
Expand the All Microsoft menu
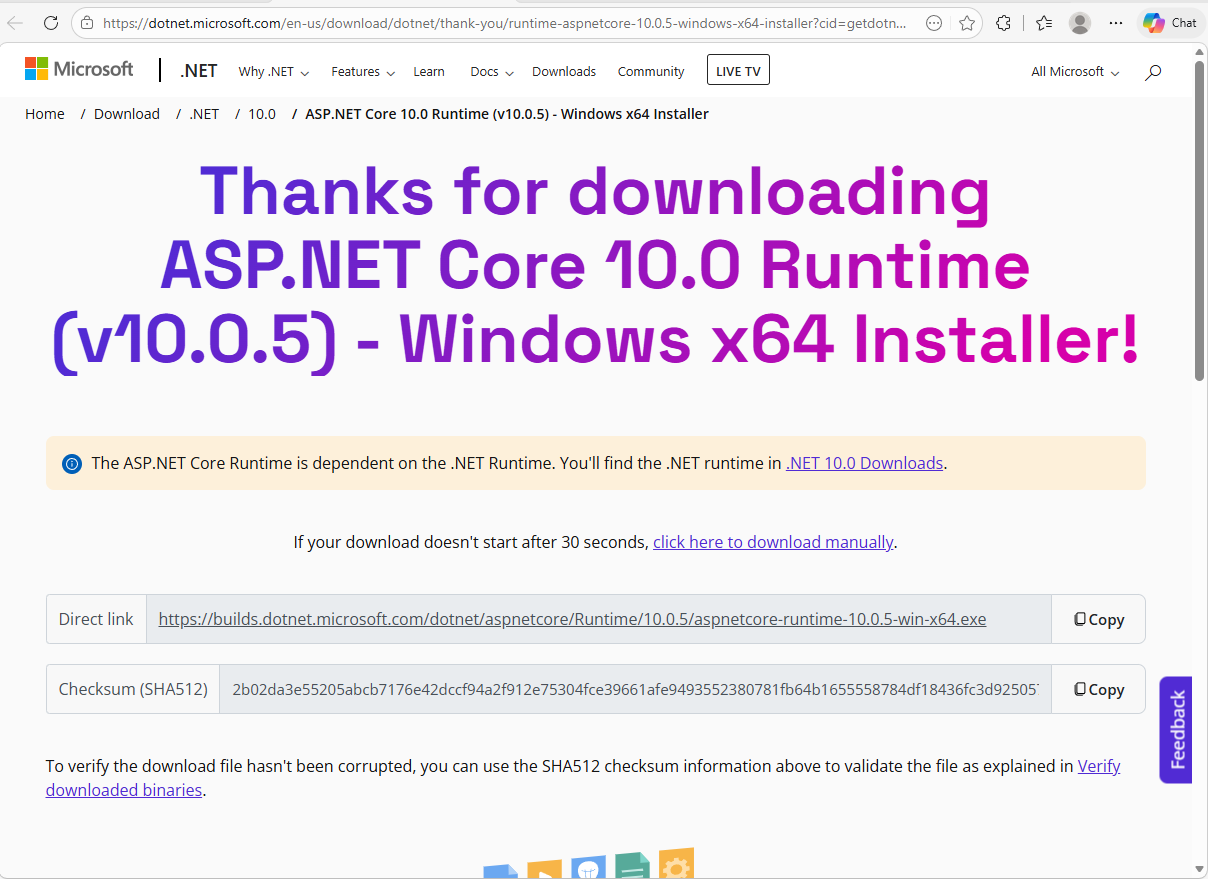[1075, 71]
